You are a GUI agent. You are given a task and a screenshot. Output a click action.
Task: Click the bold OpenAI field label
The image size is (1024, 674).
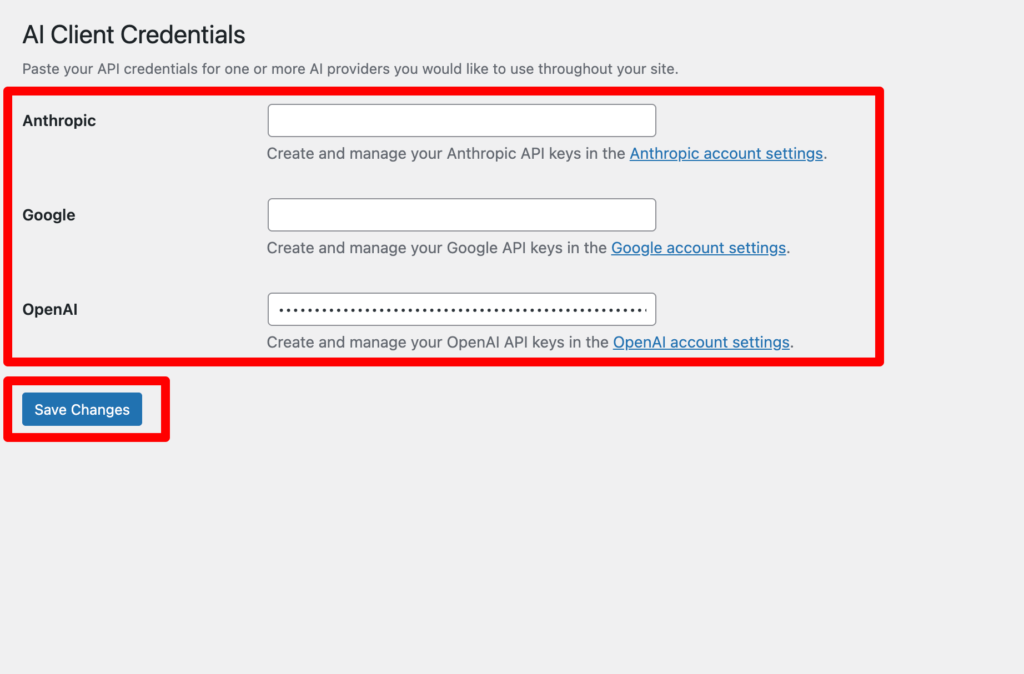[50, 310]
